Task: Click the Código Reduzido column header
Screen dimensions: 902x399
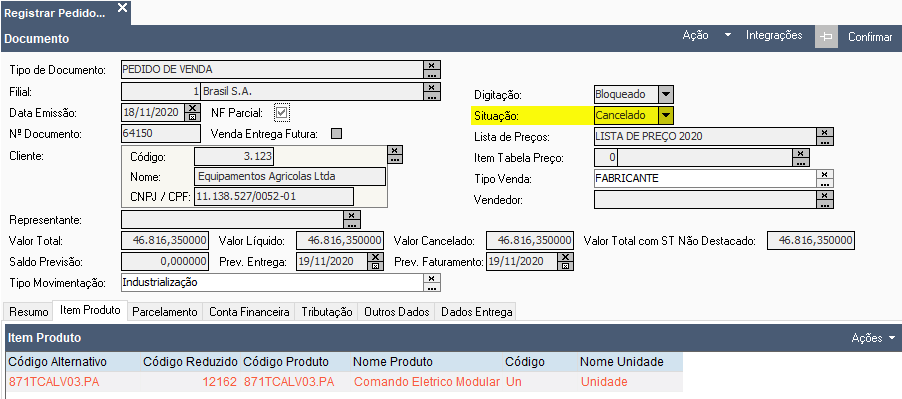Action: pyautogui.click(x=190, y=362)
